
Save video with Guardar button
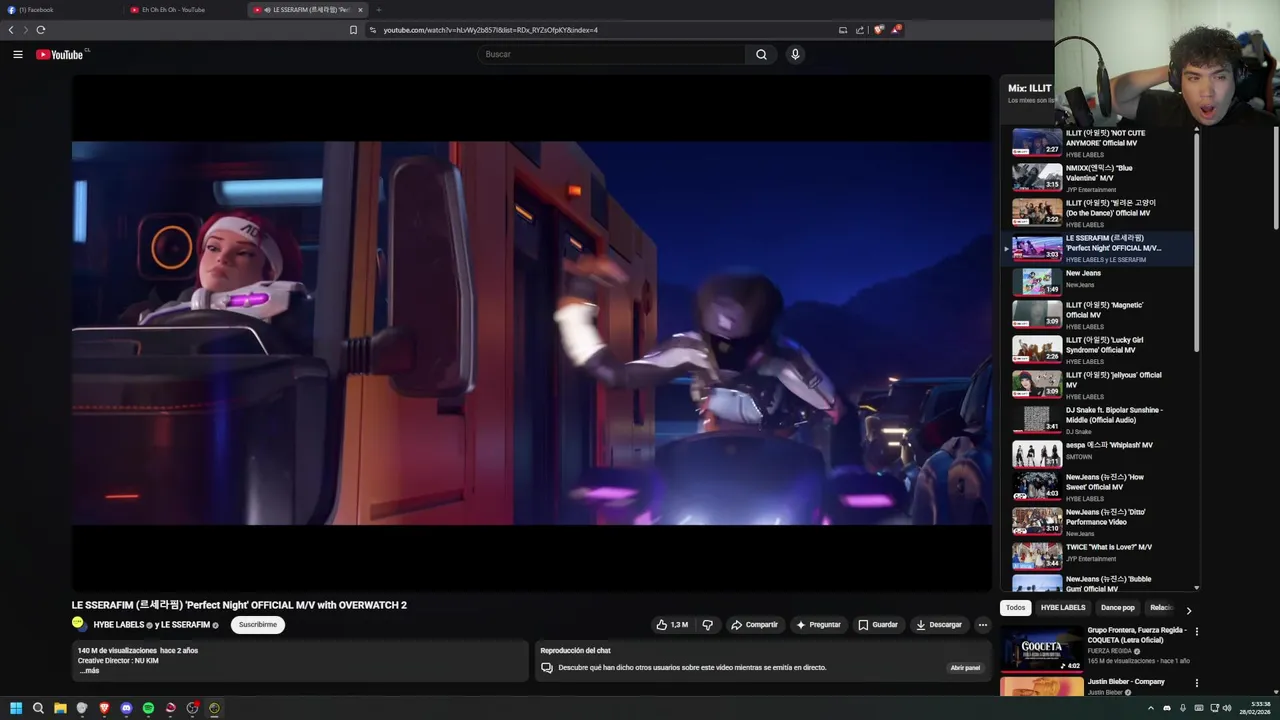pos(878,625)
